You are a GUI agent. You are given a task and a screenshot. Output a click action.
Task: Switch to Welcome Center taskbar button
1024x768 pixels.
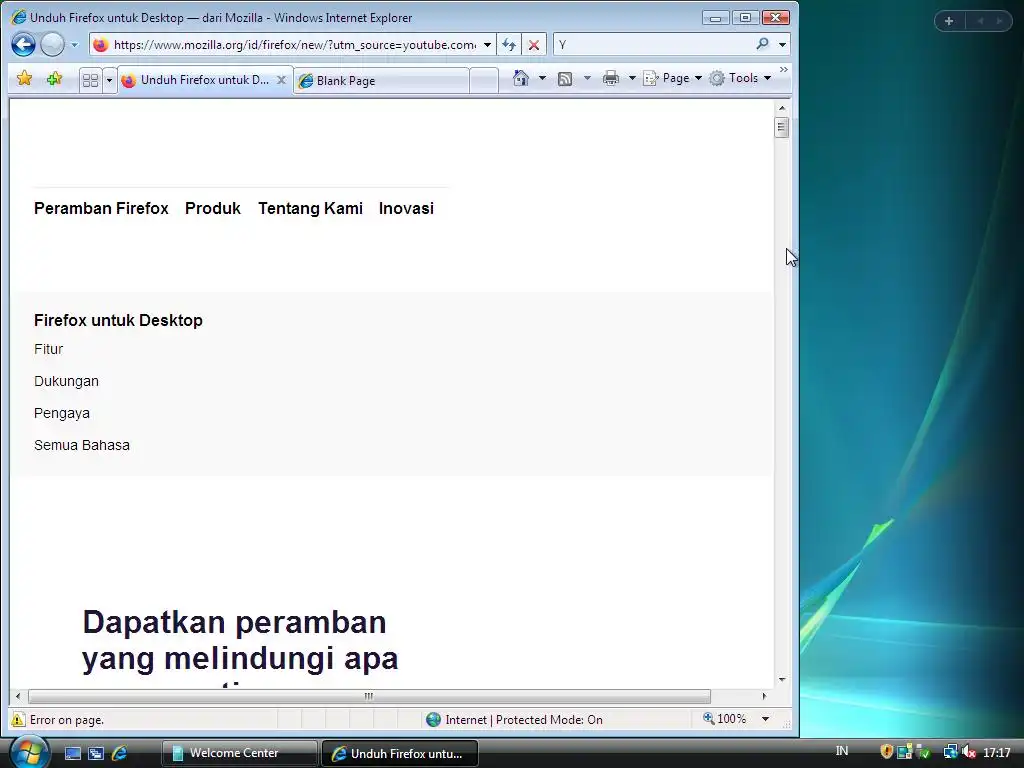point(240,753)
